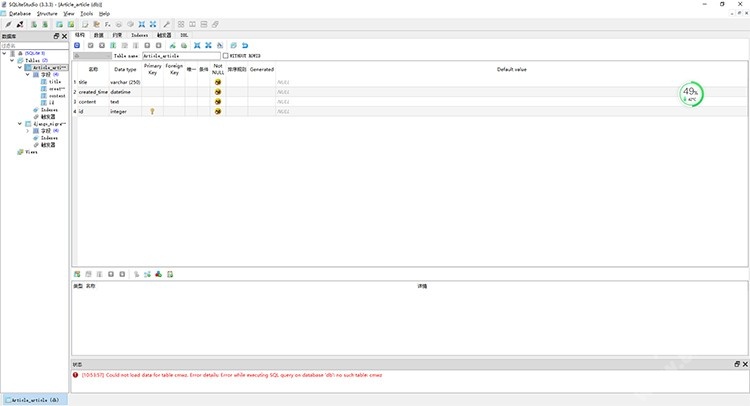Screen dimensions: 750x406
Task: Select the Views node in the tree
Action: coord(31,152)
